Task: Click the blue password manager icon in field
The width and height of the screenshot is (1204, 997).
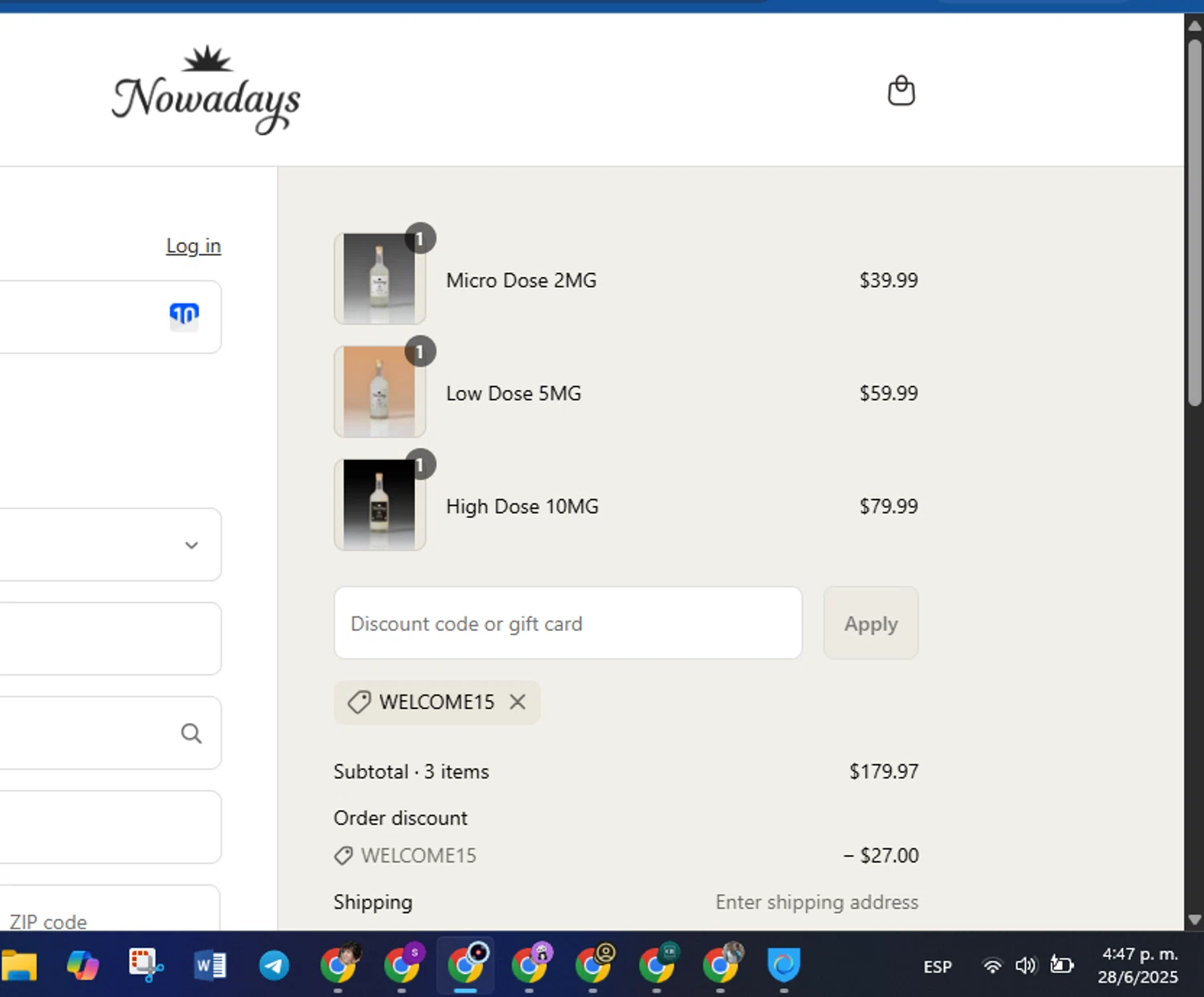Action: pyautogui.click(x=184, y=315)
